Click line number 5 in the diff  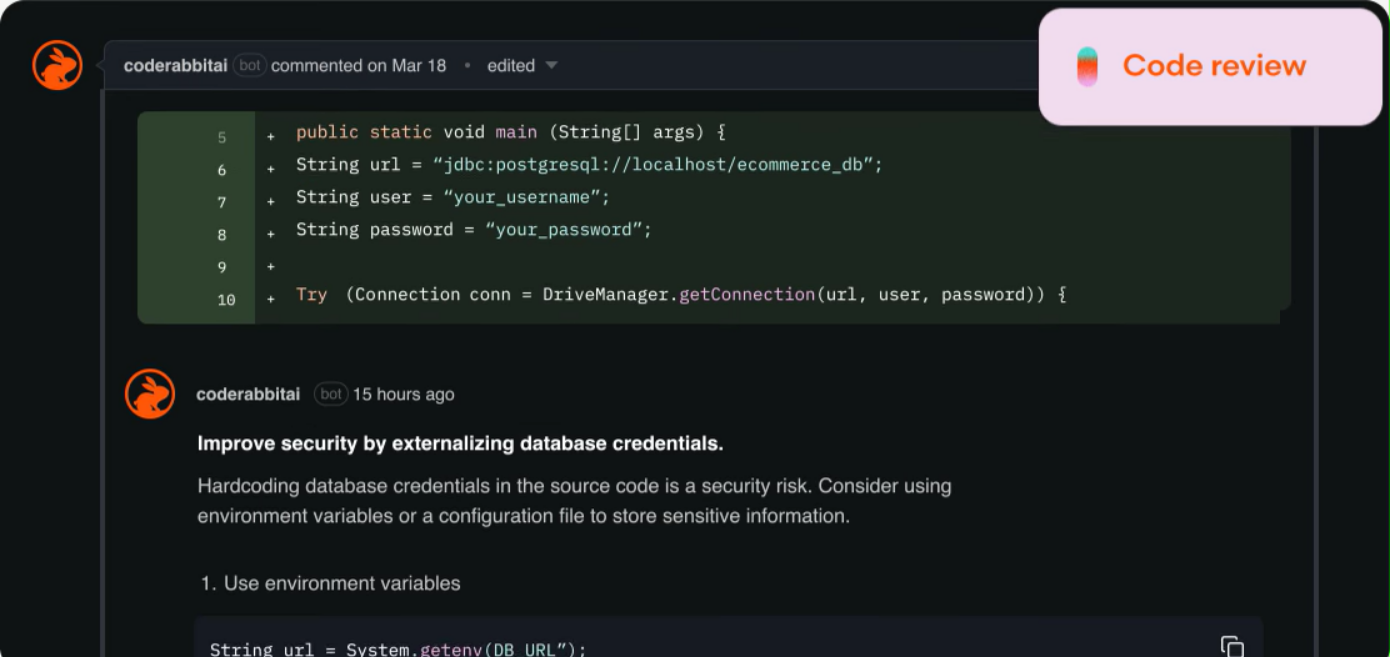click(222, 138)
